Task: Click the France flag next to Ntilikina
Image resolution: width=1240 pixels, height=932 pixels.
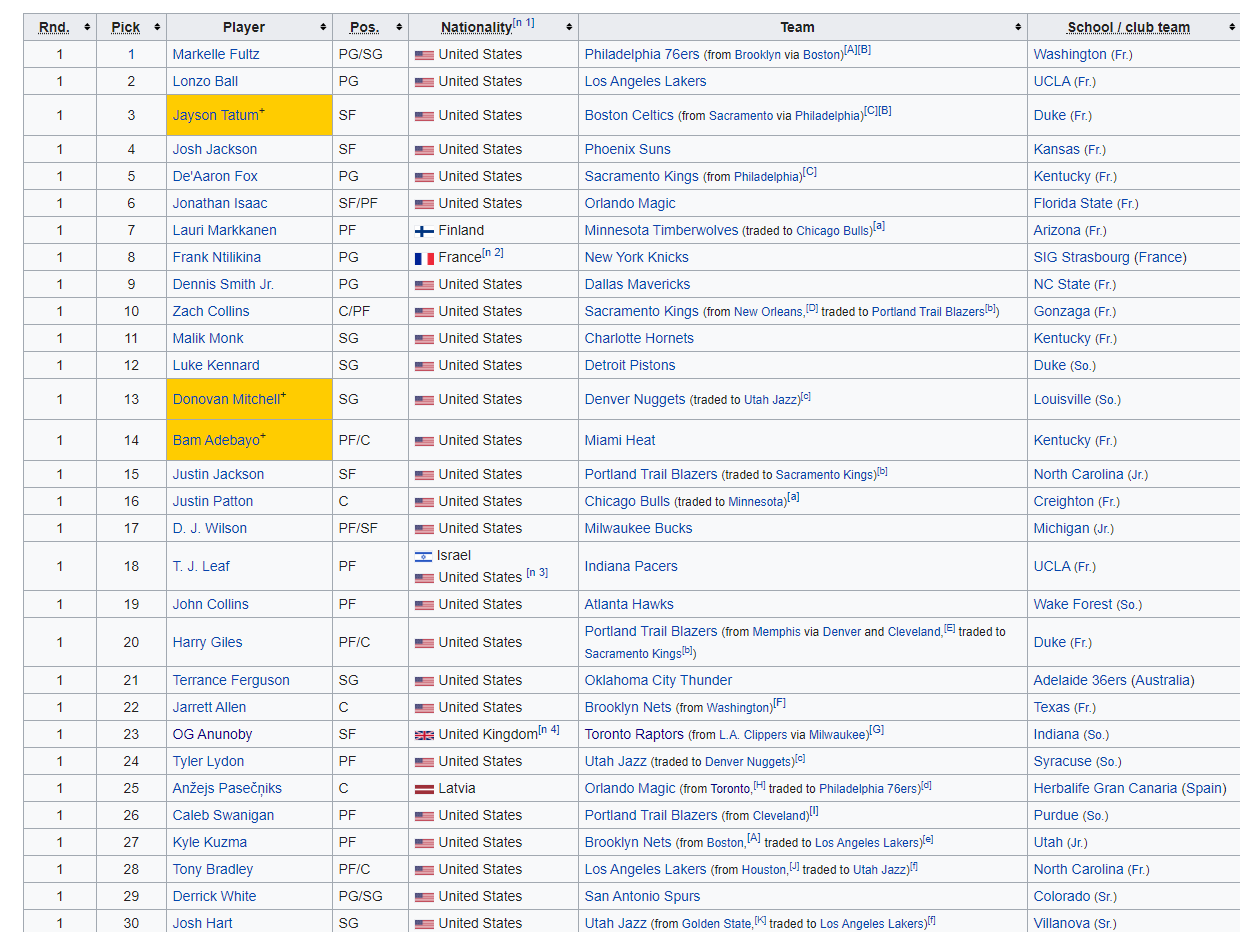Action: click(x=424, y=258)
